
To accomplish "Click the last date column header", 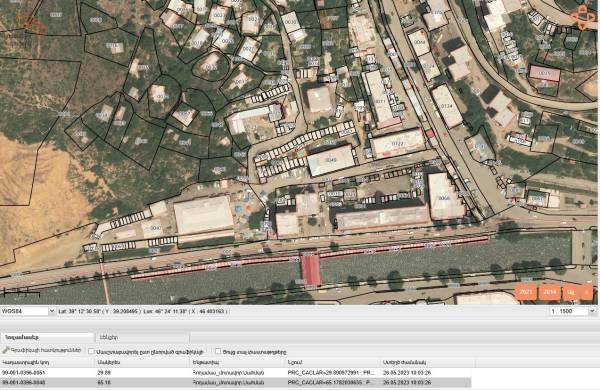I will point(427,362).
